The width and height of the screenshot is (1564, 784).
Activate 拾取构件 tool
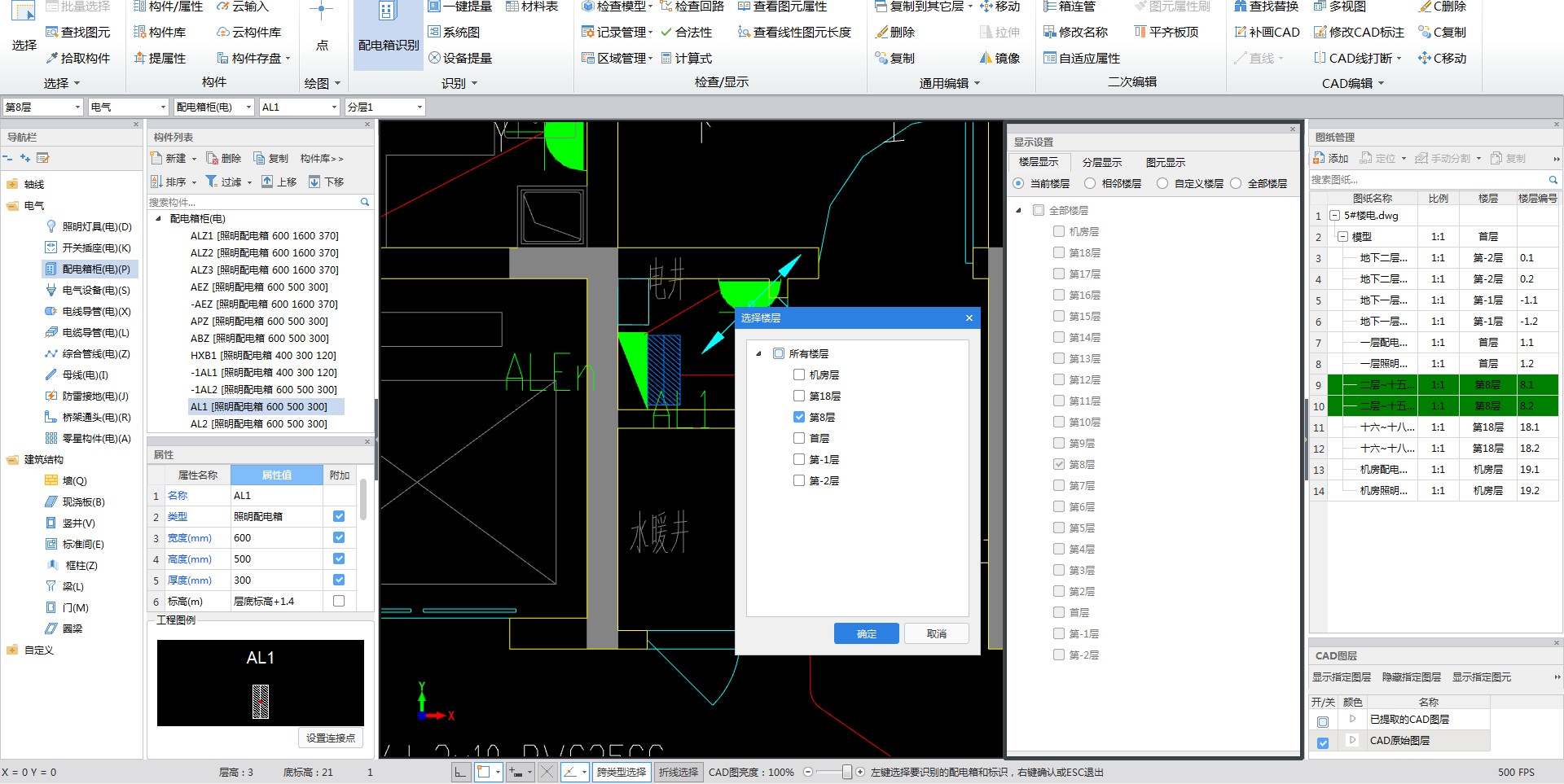pyautogui.click(x=78, y=58)
